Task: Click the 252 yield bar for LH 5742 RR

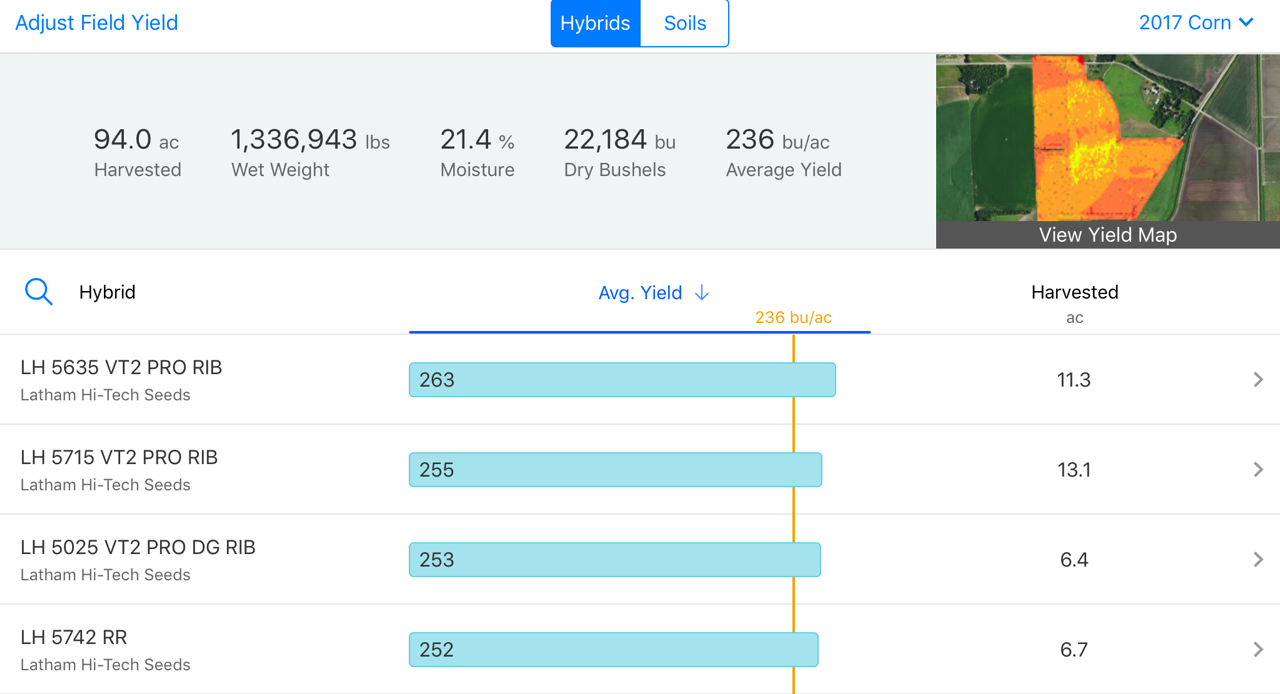Action: coord(613,650)
